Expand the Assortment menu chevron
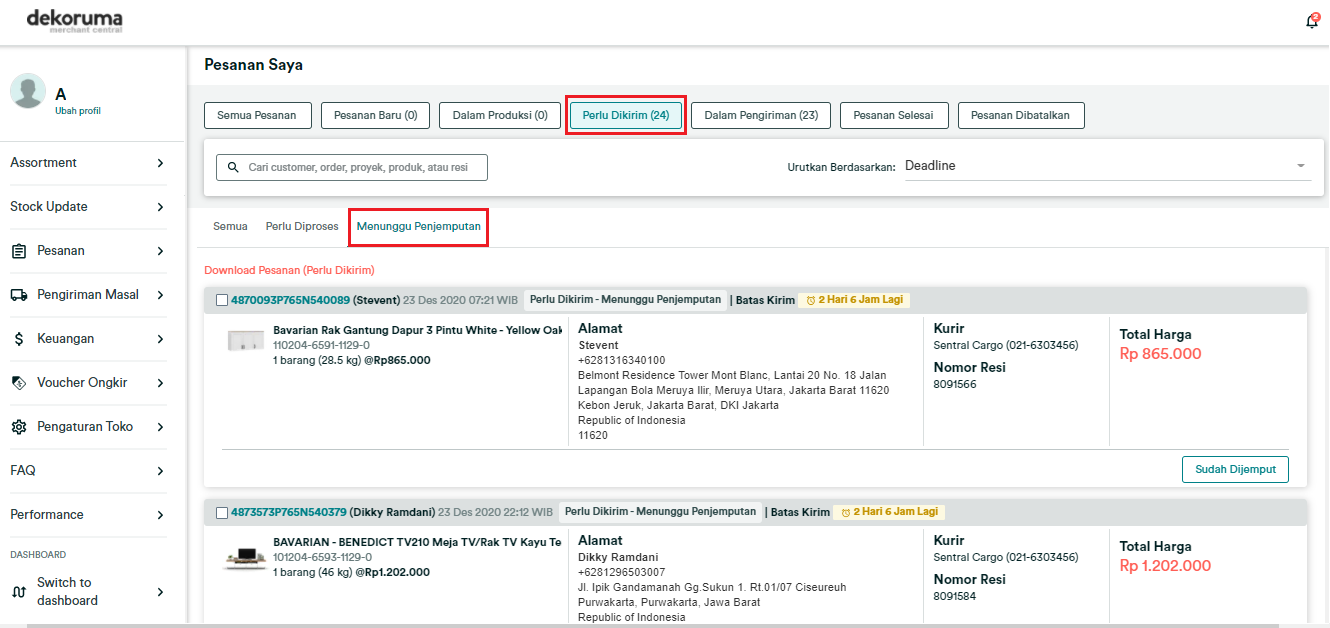This screenshot has width=1330, height=628. (160, 163)
